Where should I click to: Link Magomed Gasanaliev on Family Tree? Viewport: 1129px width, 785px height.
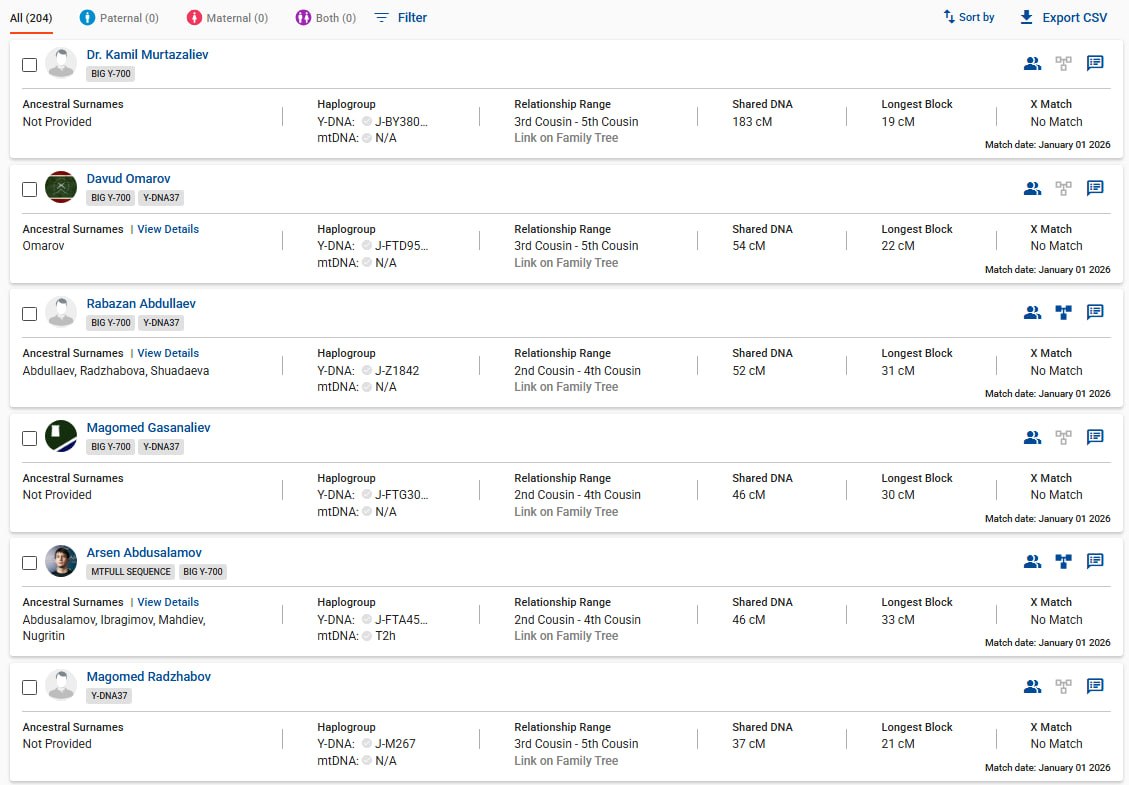566,512
